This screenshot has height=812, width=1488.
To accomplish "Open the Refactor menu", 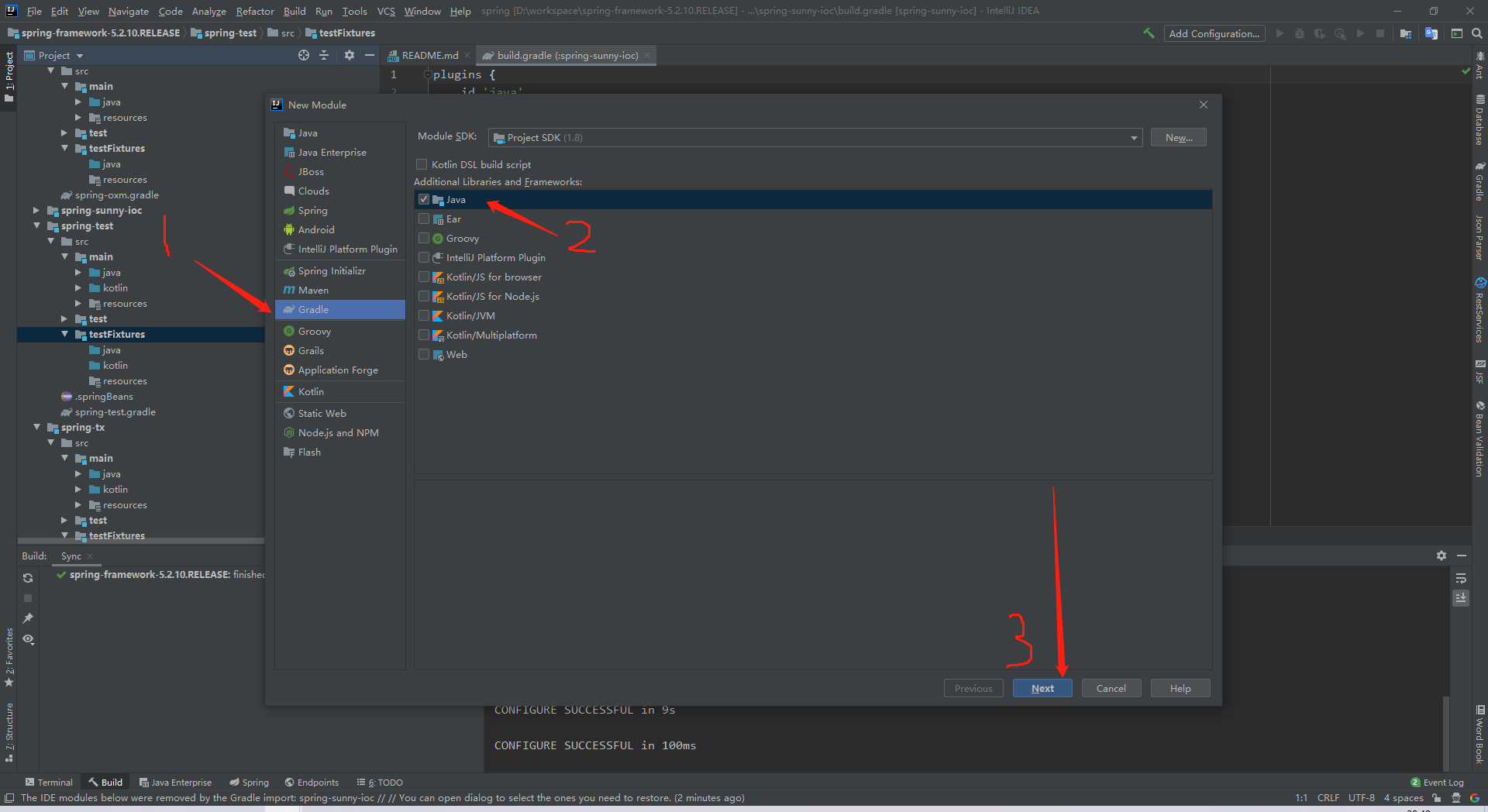I will 255,11.
